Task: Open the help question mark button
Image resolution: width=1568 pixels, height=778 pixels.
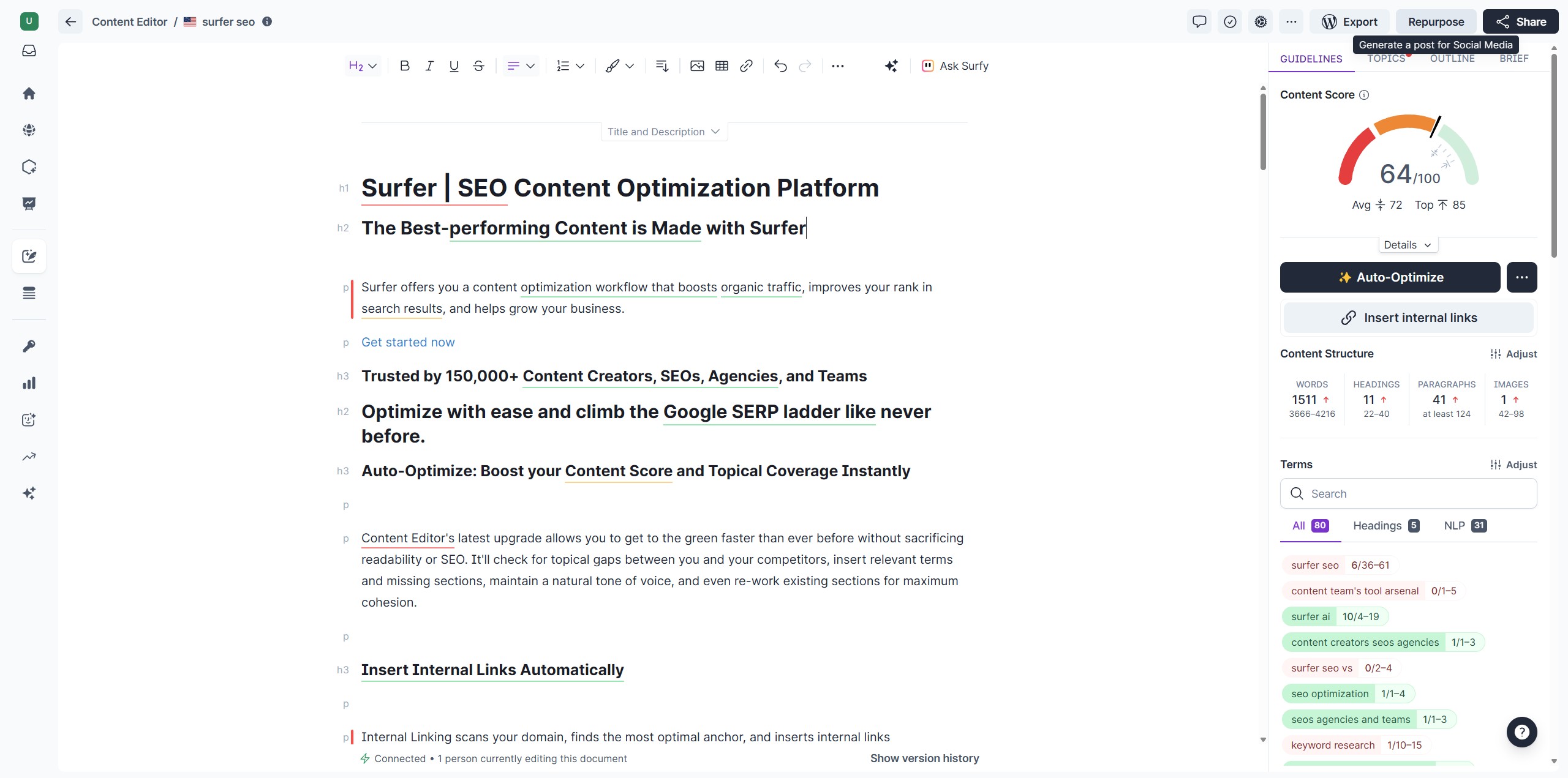Action: click(1521, 732)
